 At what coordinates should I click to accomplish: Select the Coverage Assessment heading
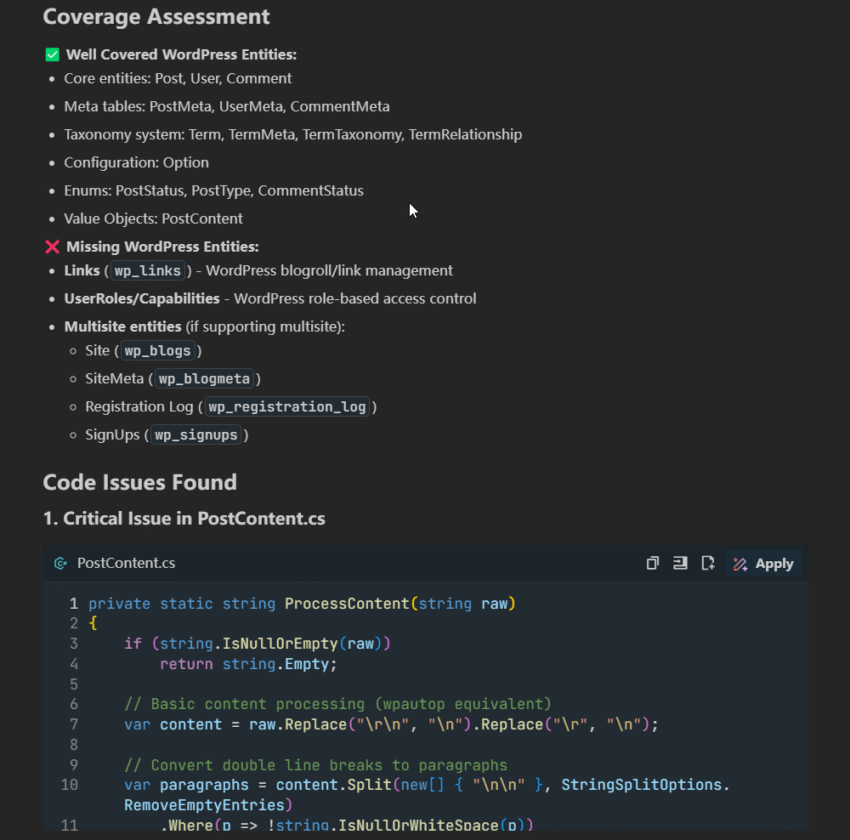coord(156,17)
